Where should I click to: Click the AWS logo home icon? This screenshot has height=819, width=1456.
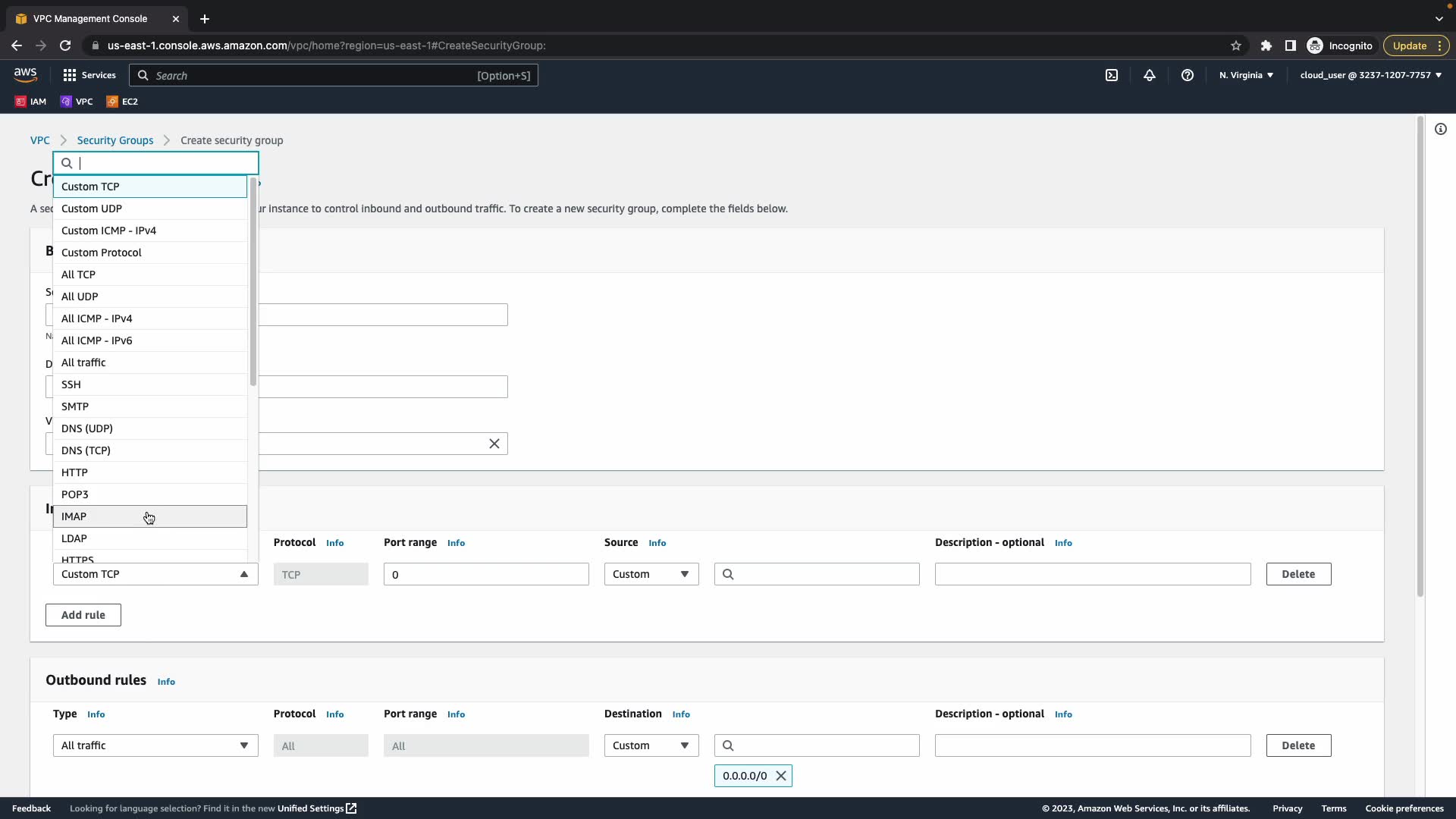point(25,74)
